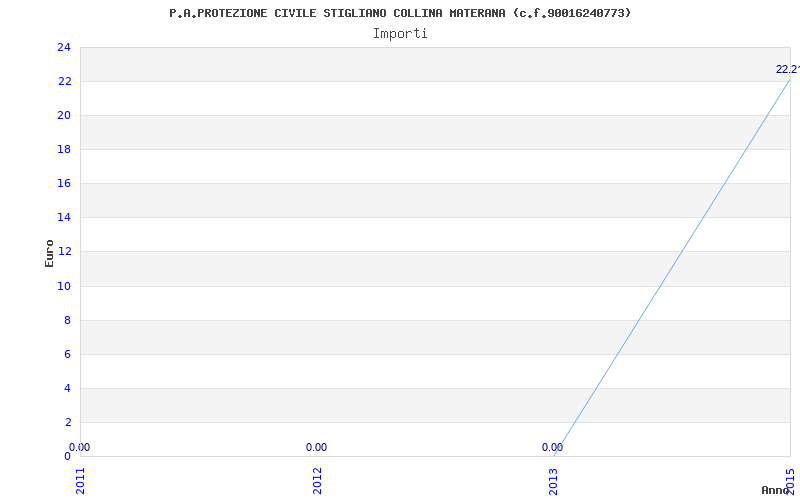Click the y-axis tick value 14

64,218
